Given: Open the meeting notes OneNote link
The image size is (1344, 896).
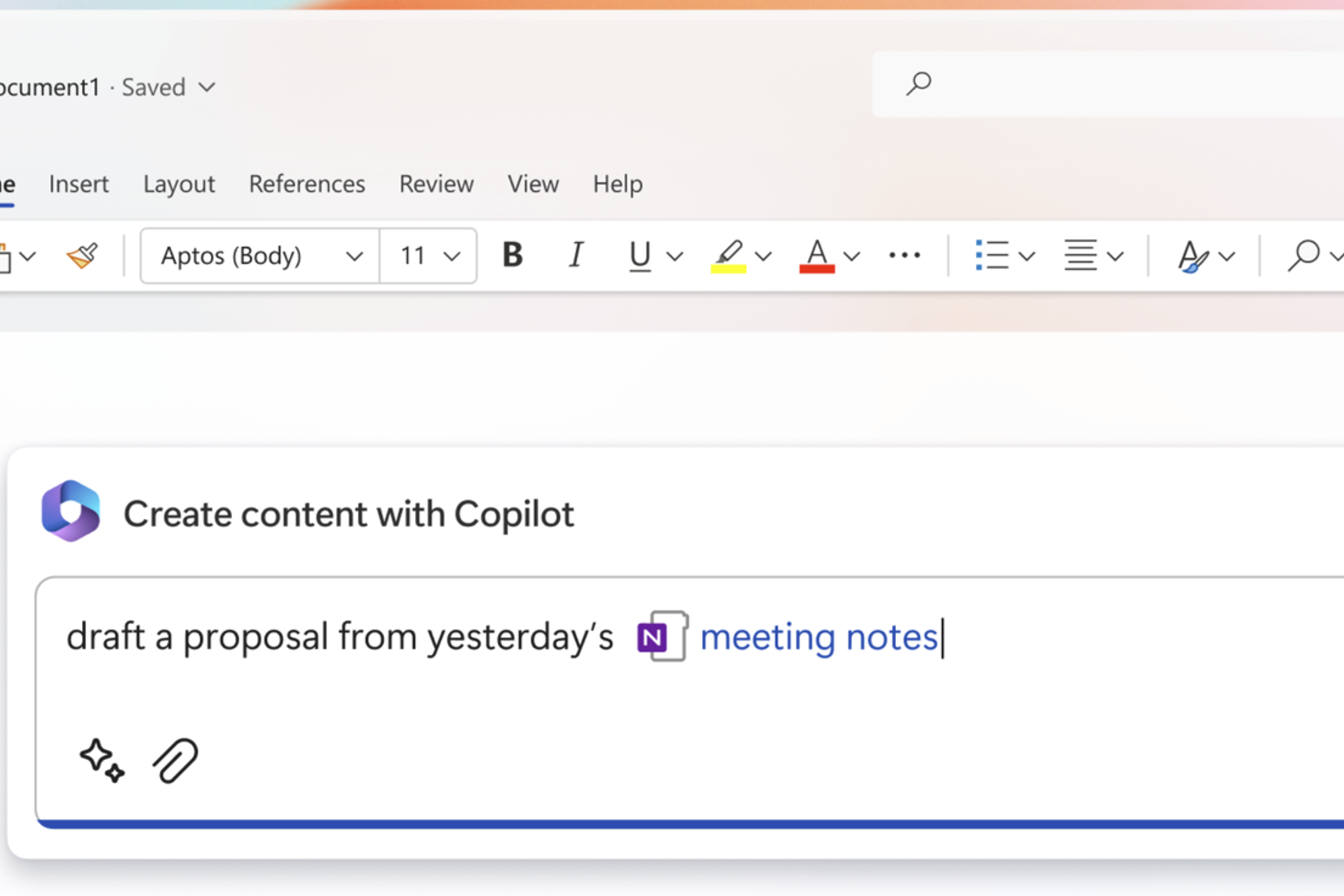Looking at the screenshot, I should click(818, 637).
